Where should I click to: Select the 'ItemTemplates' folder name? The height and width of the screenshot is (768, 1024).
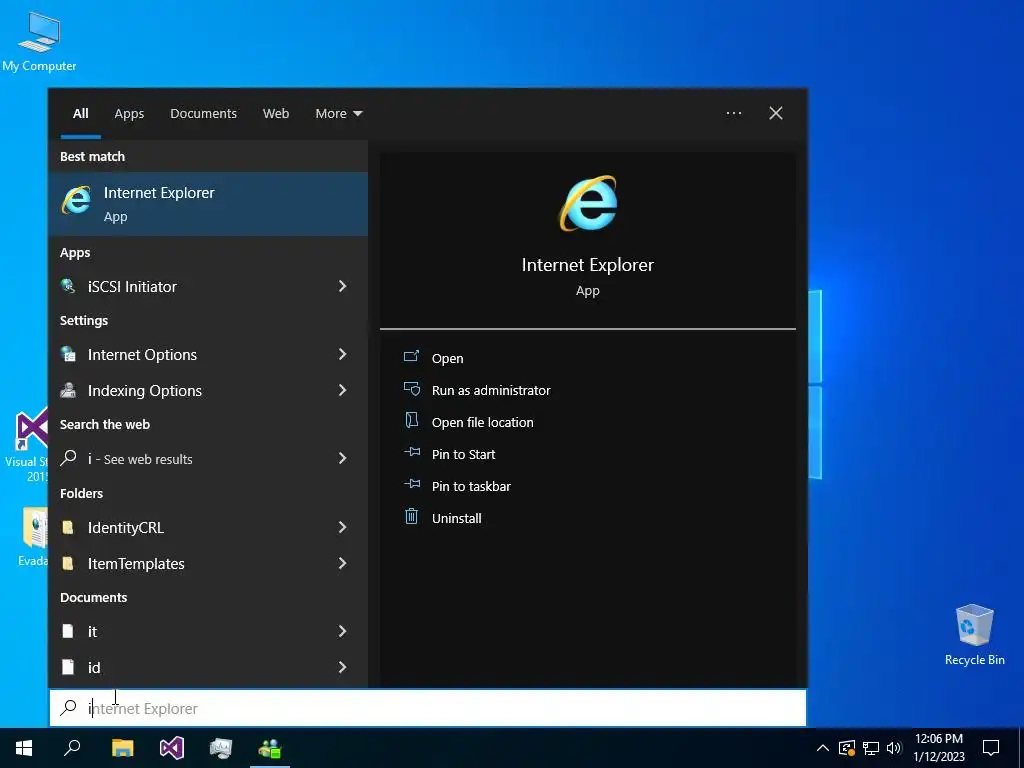click(x=136, y=564)
